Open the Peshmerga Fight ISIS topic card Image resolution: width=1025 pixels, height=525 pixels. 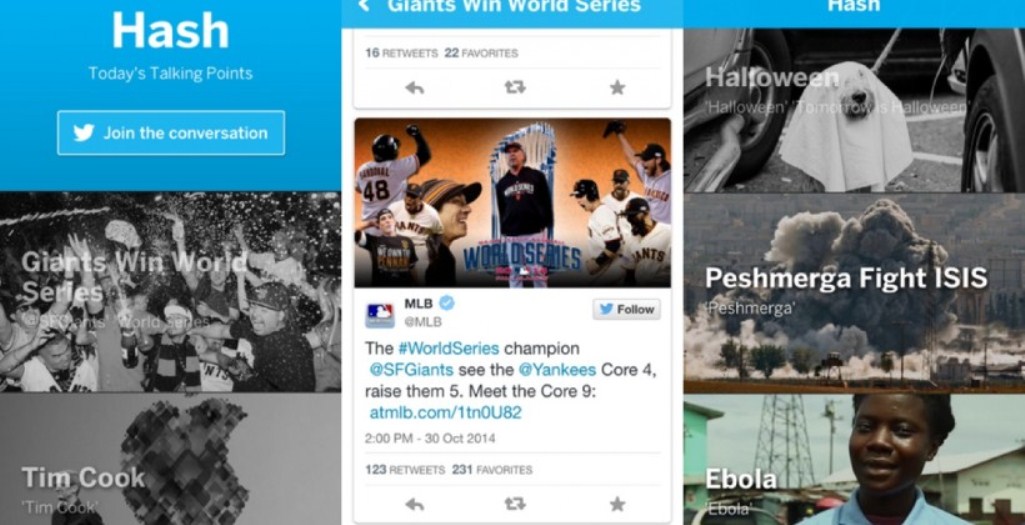pyautogui.click(x=854, y=293)
